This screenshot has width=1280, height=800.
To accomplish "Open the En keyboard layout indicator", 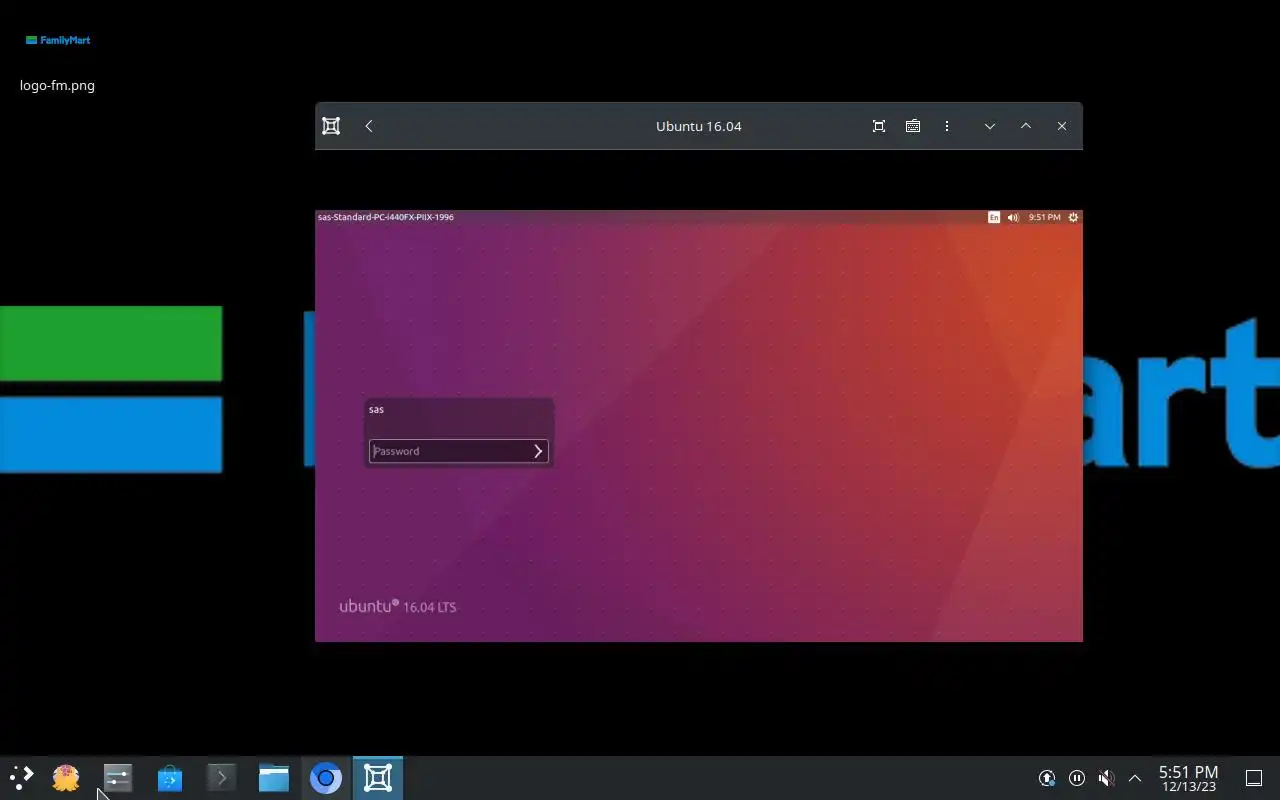I will tap(993, 217).
